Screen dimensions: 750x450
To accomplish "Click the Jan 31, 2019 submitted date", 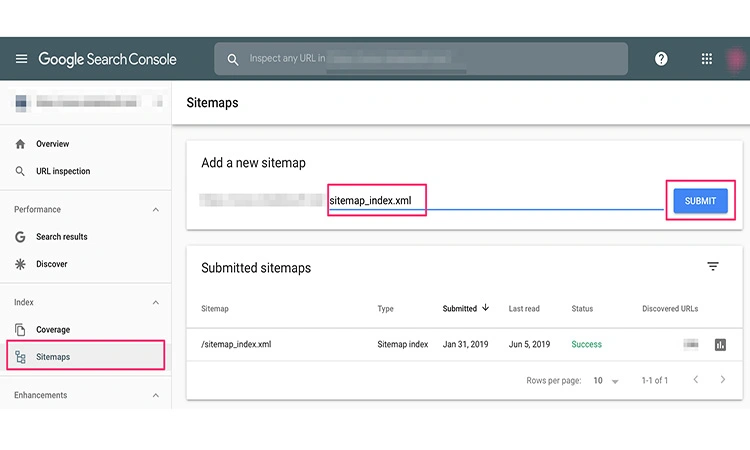I will click(465, 344).
